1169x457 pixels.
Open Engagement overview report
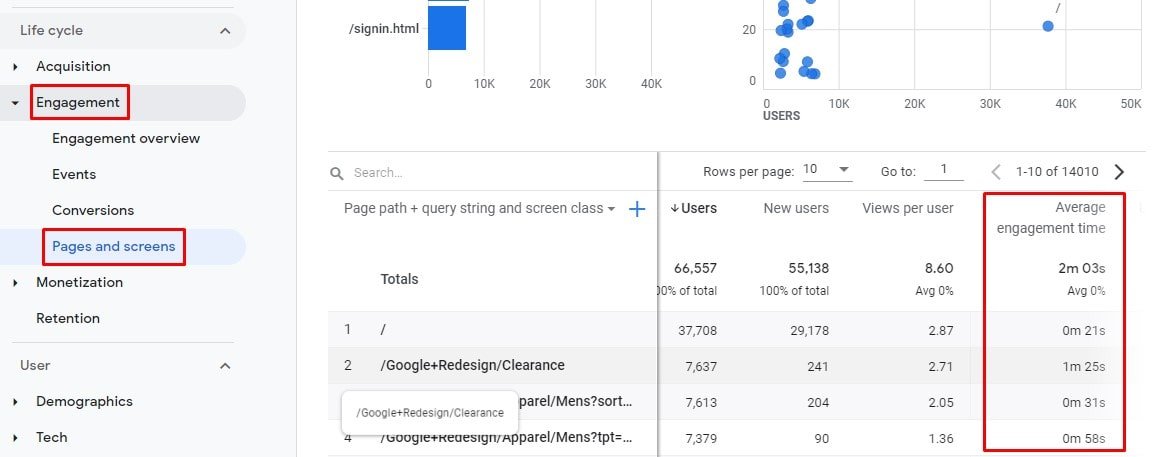pos(126,139)
